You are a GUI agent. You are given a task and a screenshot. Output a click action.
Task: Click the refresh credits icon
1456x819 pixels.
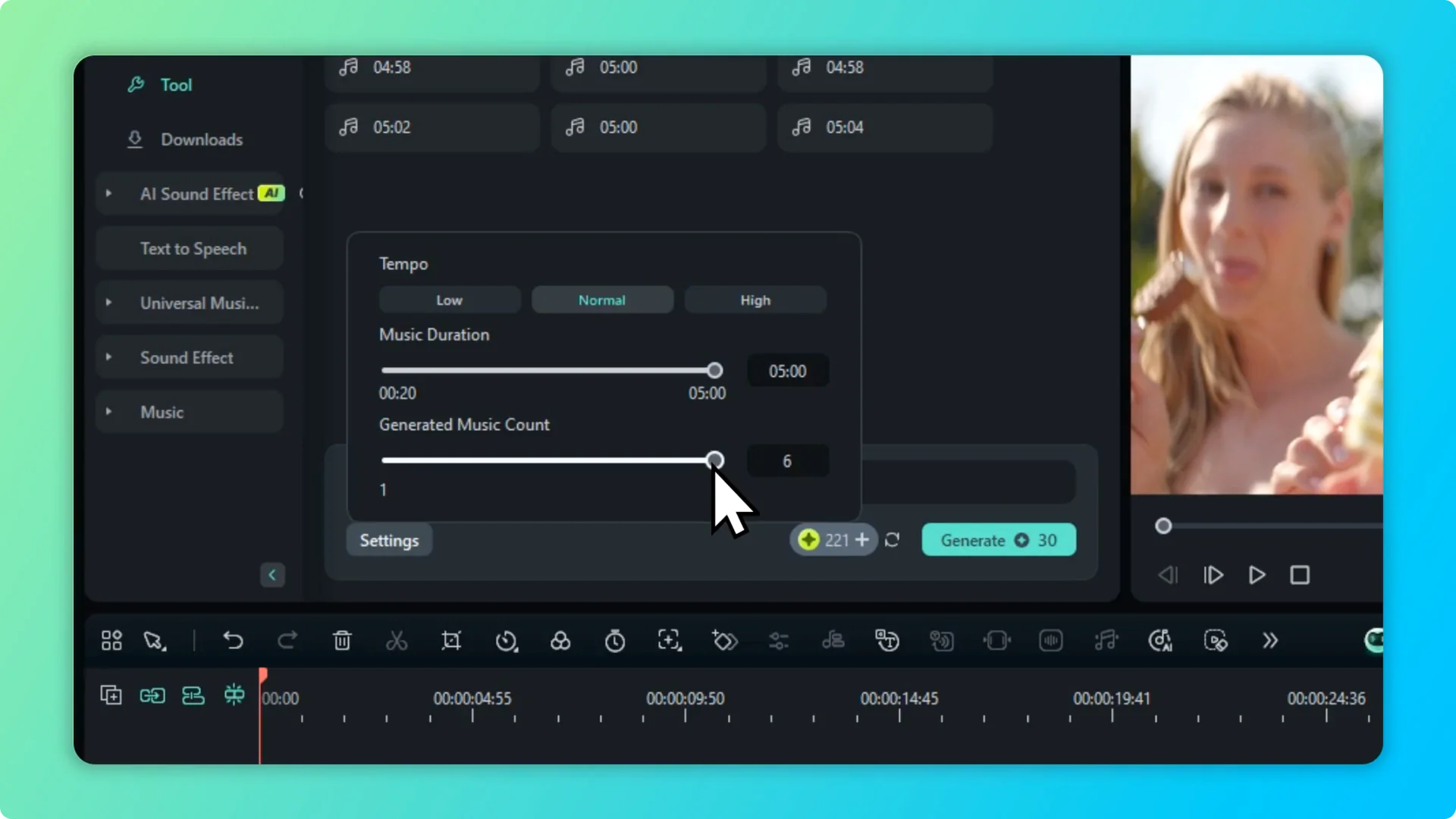tap(893, 540)
